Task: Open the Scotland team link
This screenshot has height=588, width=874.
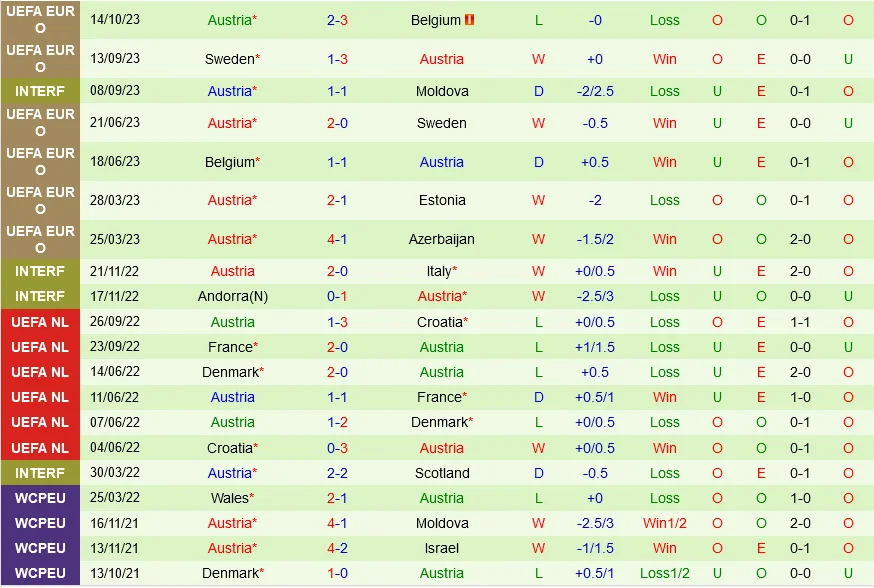Action: tap(442, 473)
